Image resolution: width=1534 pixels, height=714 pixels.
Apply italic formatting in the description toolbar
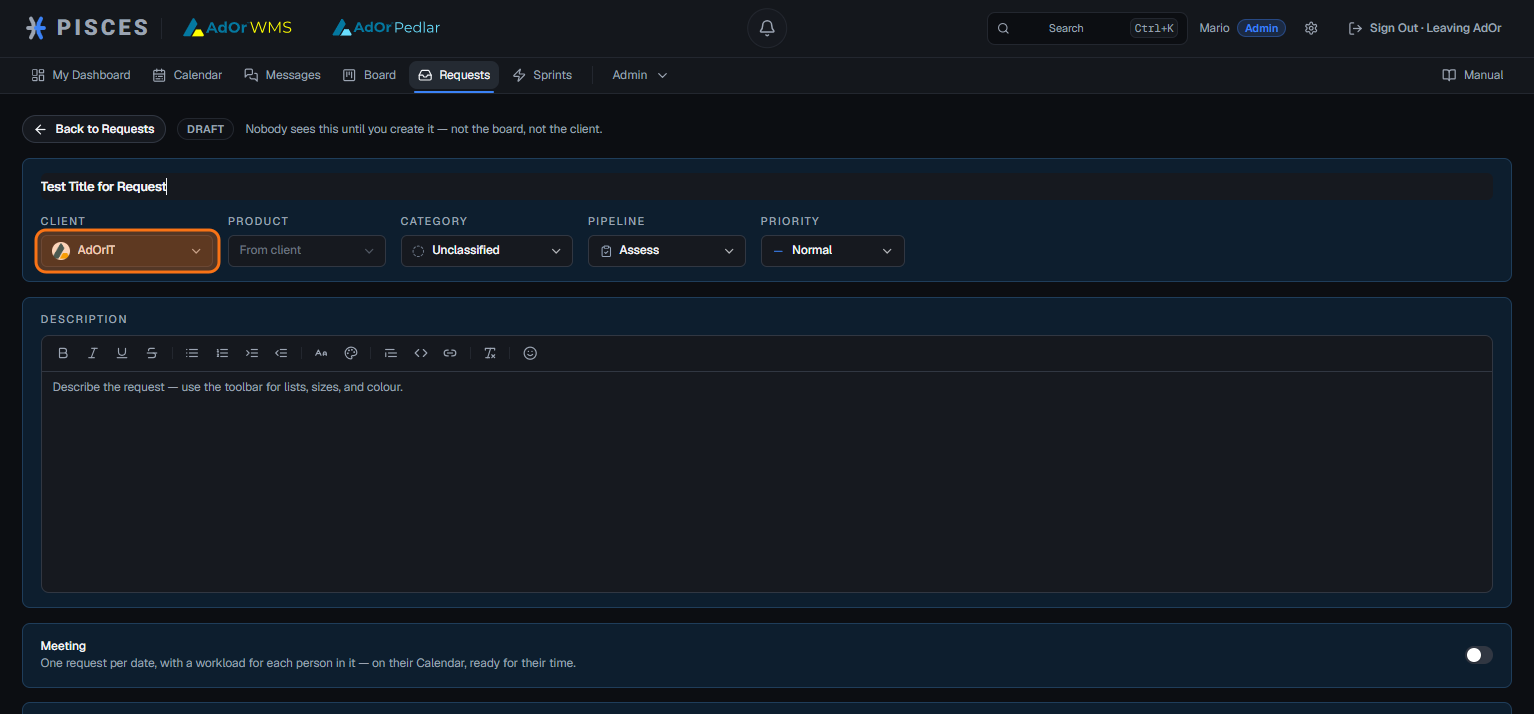click(x=93, y=353)
